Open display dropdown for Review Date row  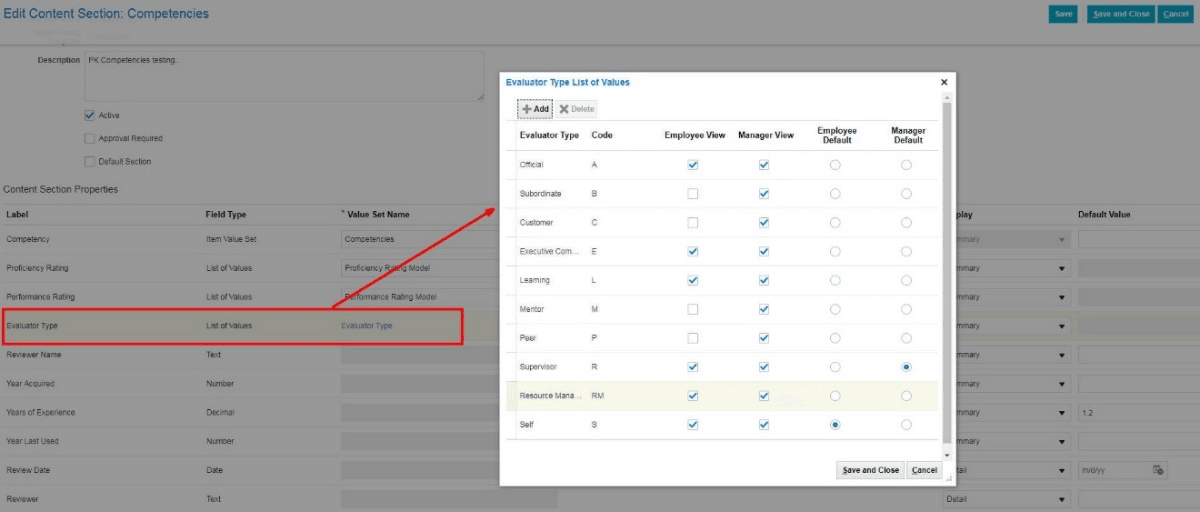tap(1062, 470)
